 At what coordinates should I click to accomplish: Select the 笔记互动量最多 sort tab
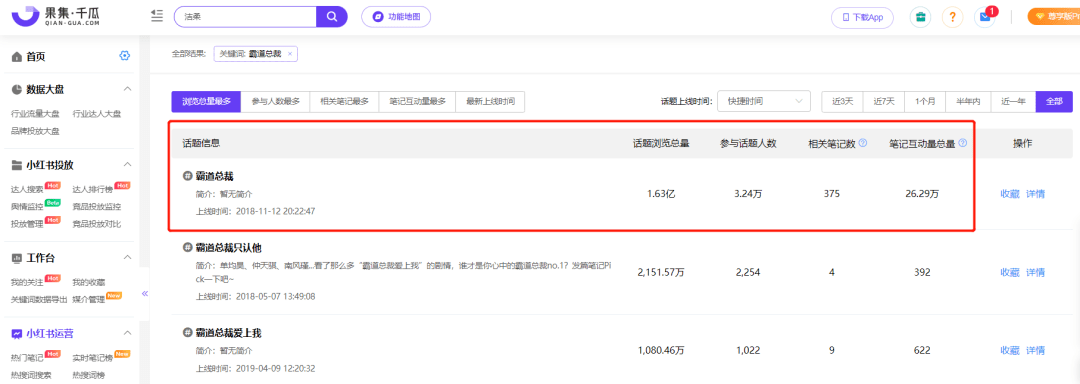pyautogui.click(x=417, y=101)
